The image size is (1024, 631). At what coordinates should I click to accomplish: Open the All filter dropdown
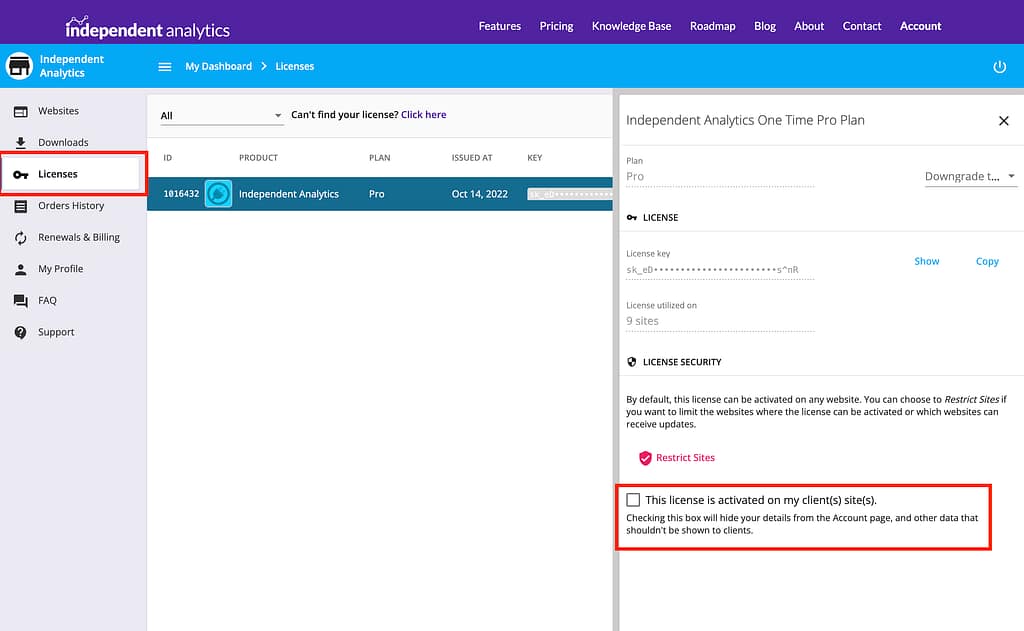click(222, 116)
